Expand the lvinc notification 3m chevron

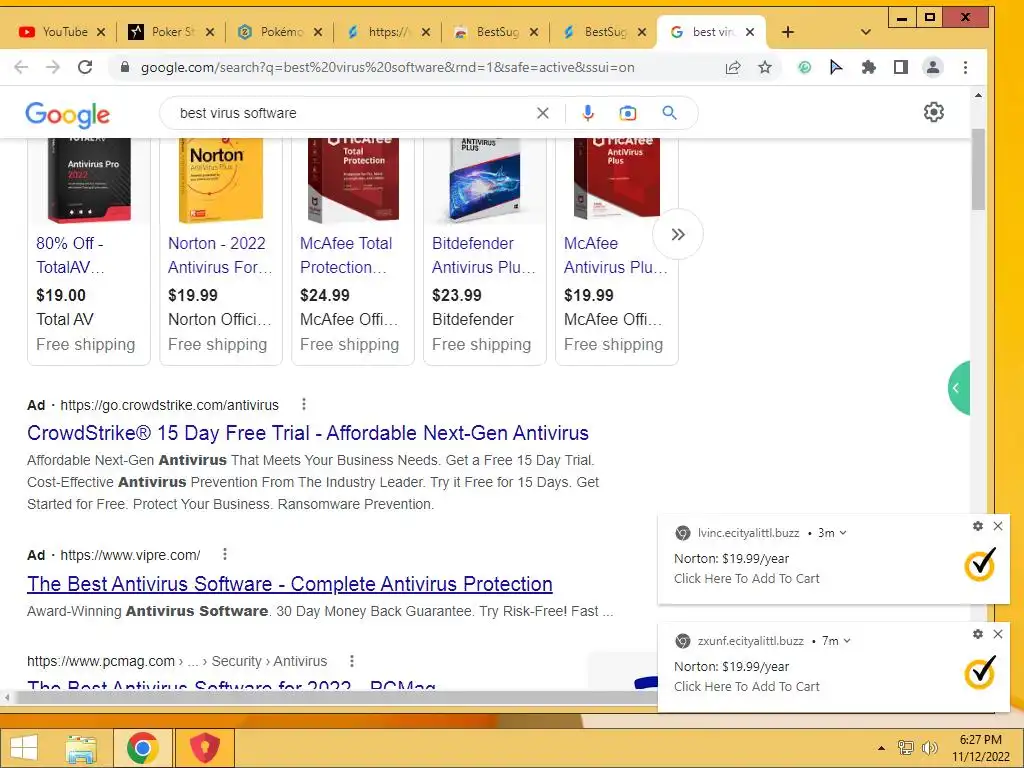coord(843,533)
